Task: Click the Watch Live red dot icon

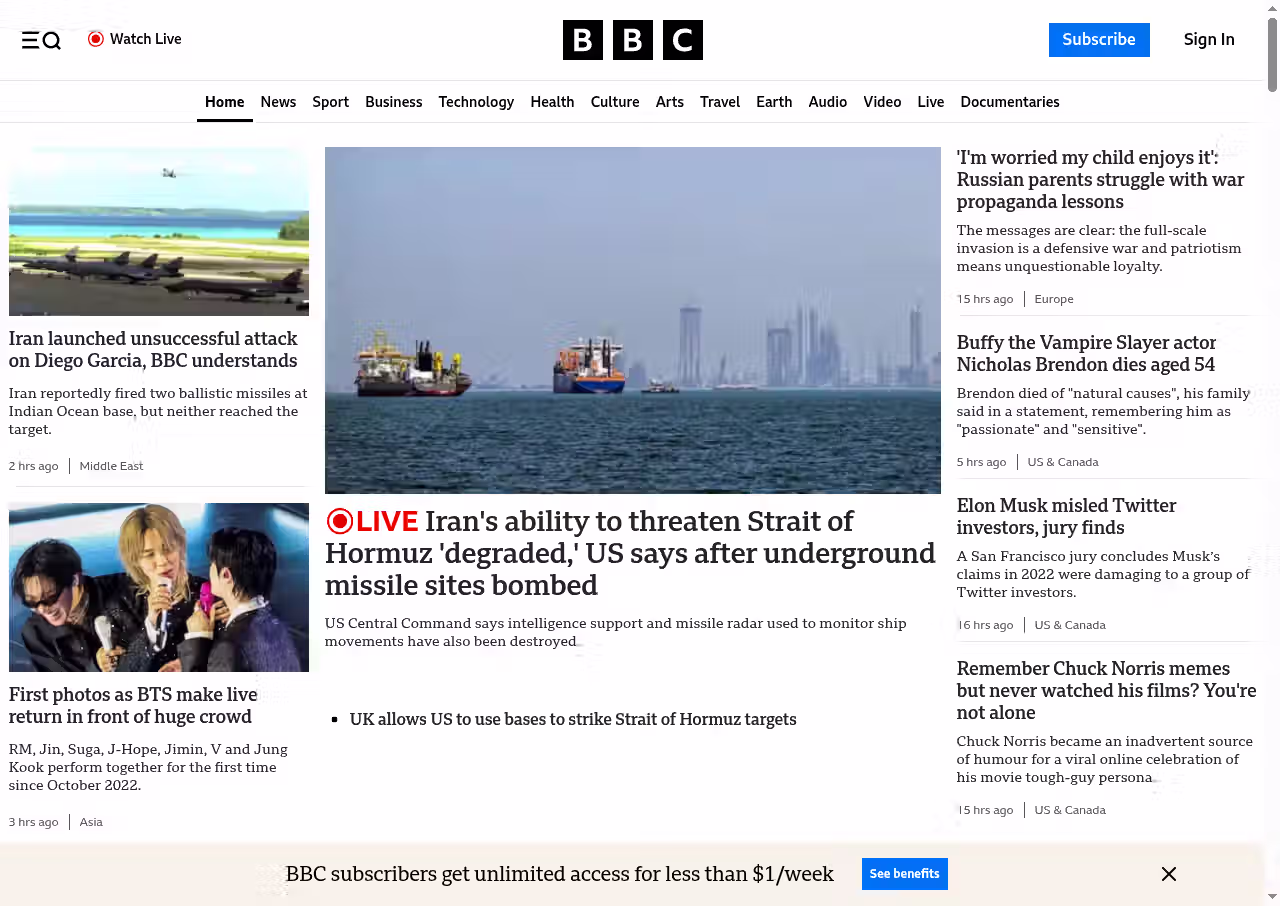Action: pos(96,39)
